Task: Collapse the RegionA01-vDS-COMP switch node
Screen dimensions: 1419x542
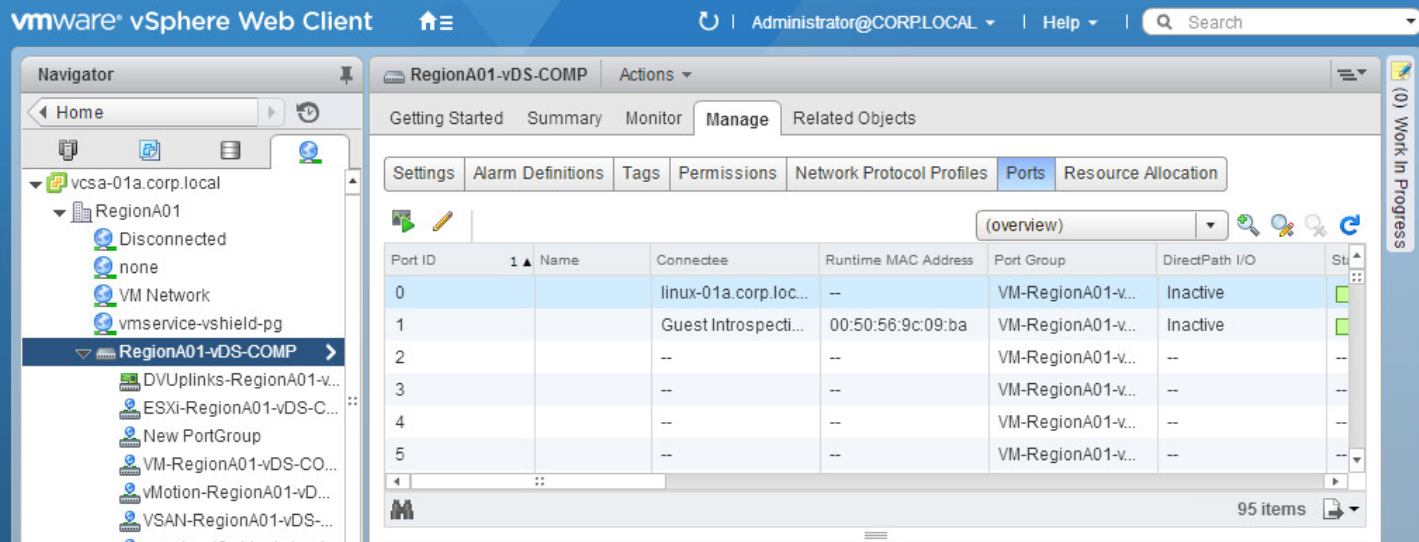Action: [83, 352]
